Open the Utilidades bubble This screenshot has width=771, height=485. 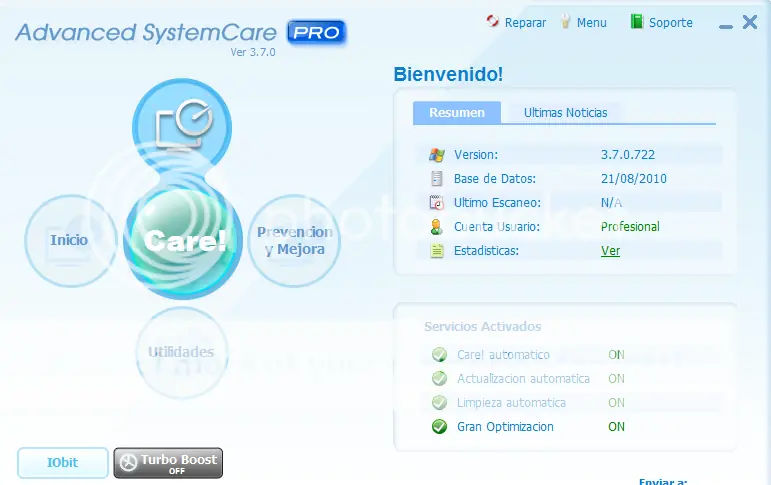tap(181, 352)
